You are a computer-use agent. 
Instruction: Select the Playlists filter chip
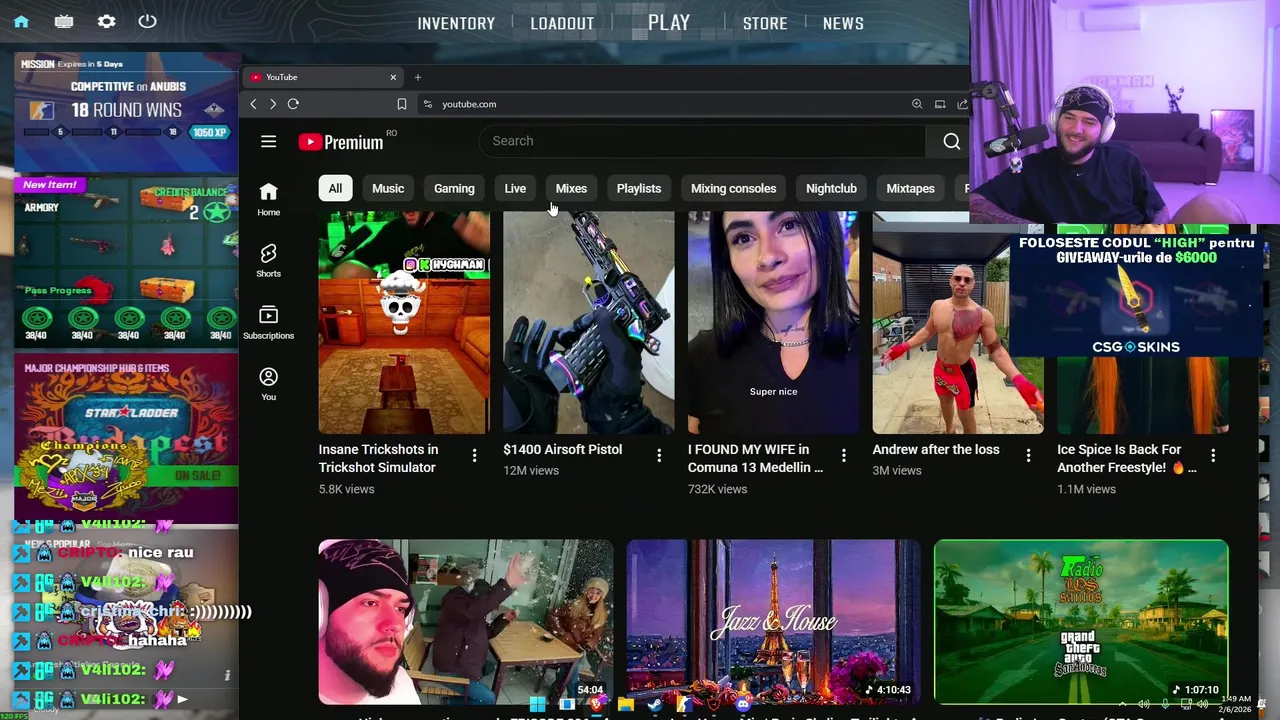pyautogui.click(x=639, y=188)
